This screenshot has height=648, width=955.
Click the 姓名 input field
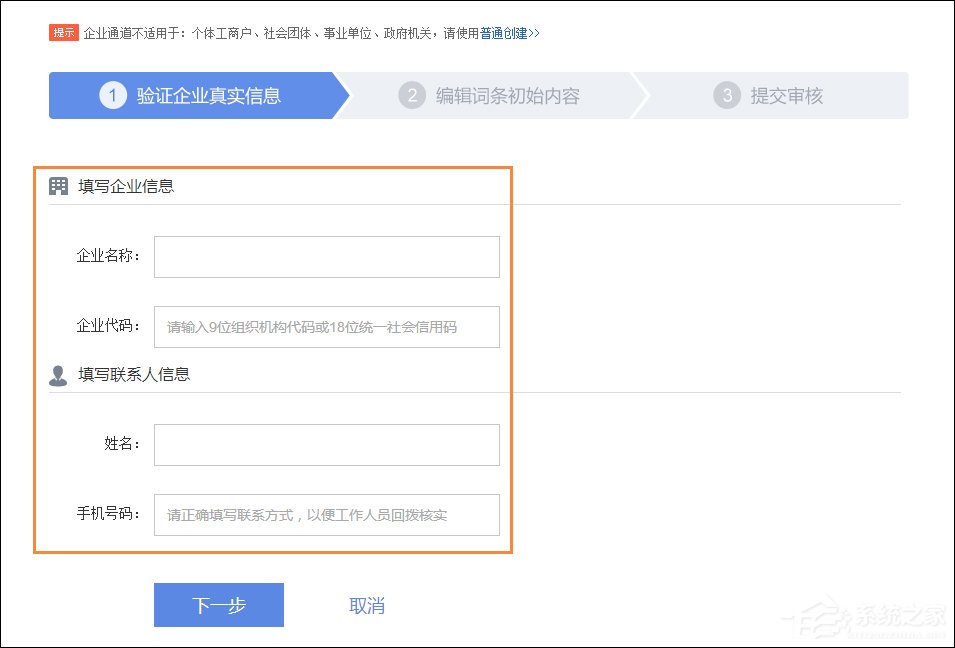pos(326,444)
